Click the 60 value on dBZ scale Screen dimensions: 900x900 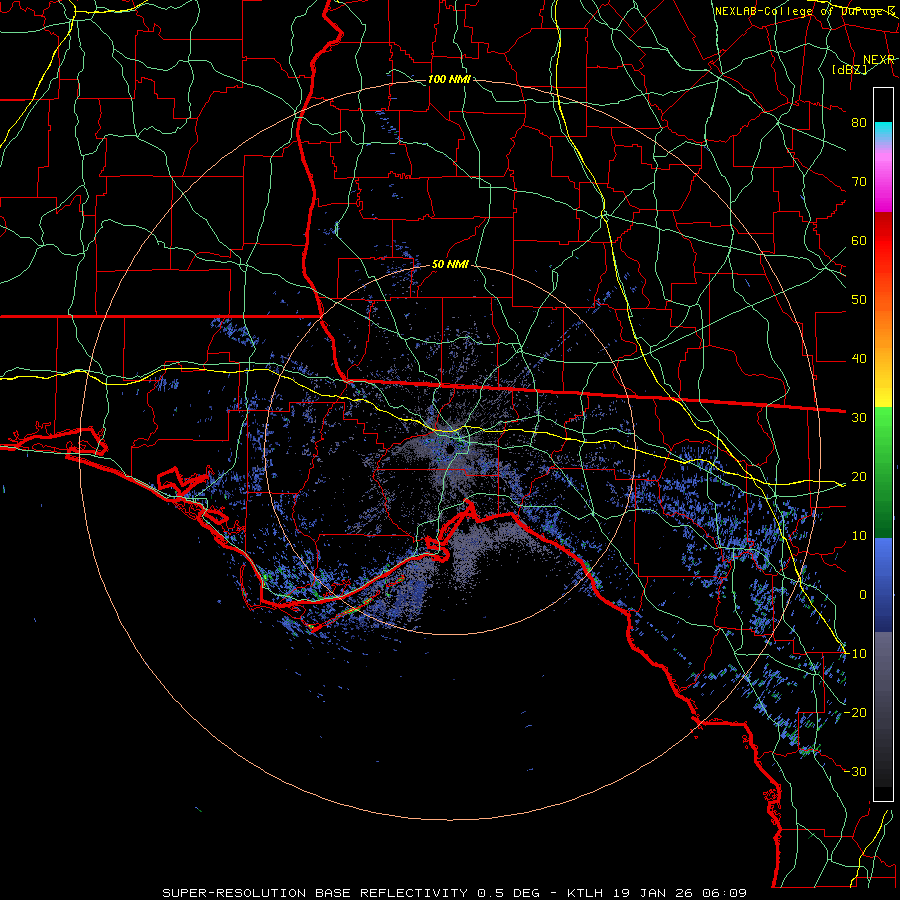click(x=859, y=241)
